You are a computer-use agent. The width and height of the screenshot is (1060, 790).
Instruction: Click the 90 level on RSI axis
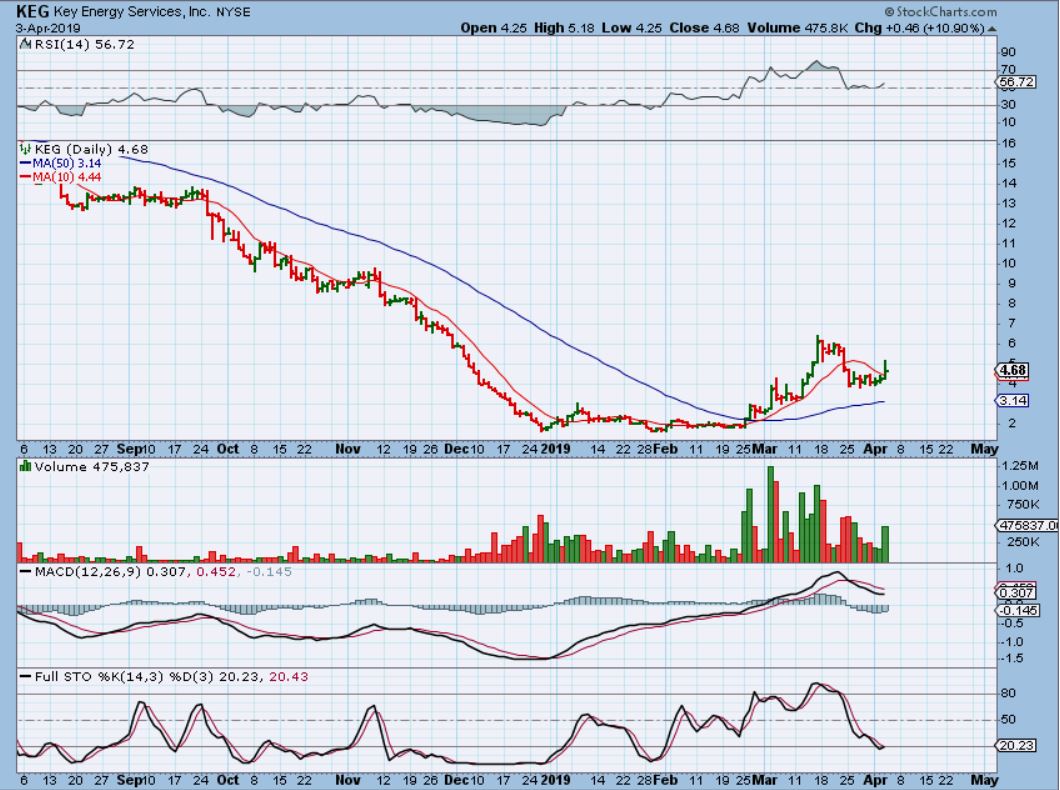pyautogui.click(x=1008, y=52)
